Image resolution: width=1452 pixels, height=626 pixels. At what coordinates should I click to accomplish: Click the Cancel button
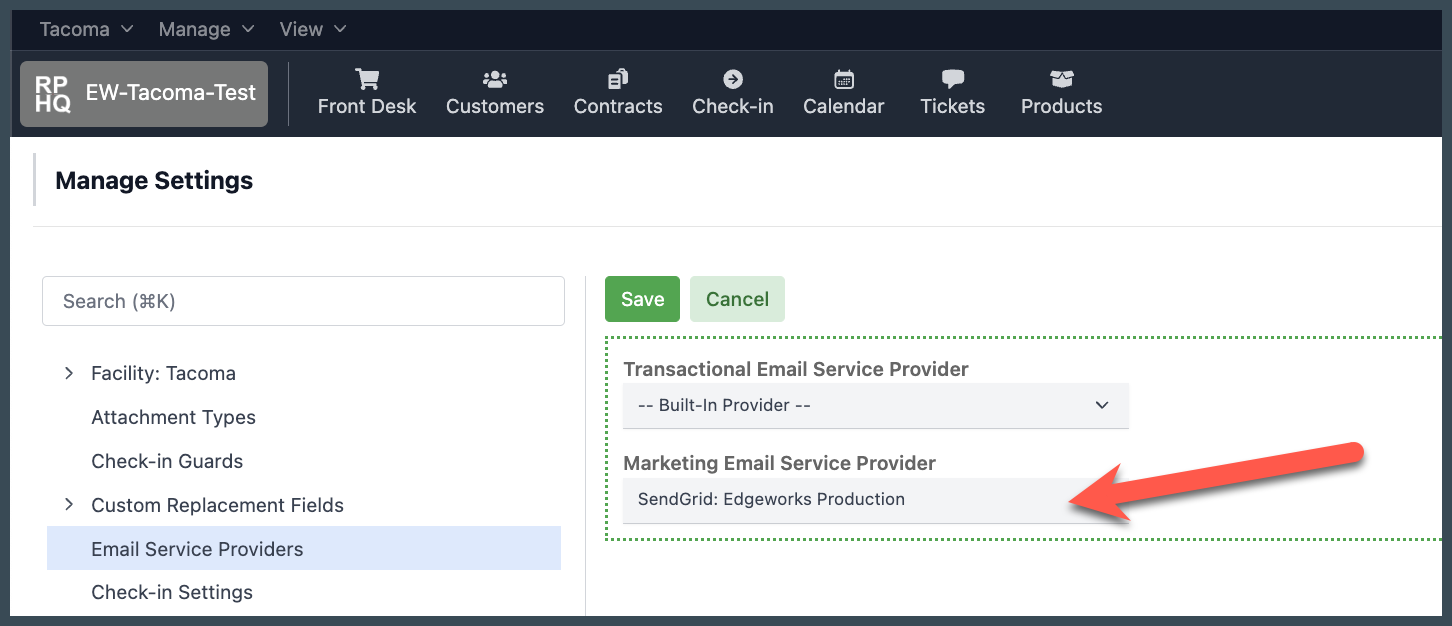[737, 299]
